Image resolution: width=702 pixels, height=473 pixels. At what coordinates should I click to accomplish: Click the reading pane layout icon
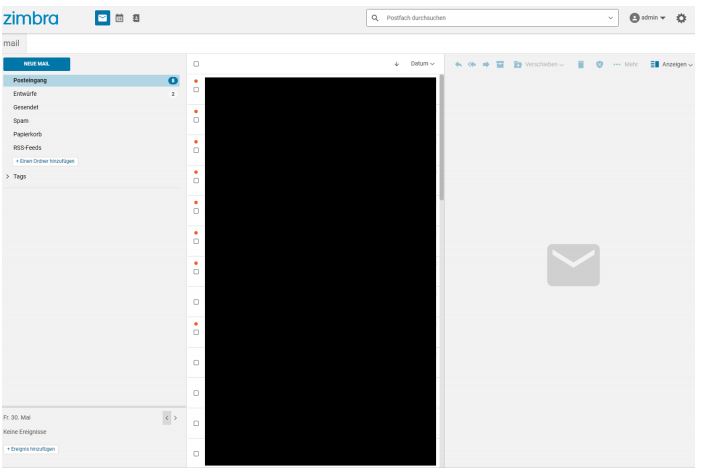coord(655,64)
